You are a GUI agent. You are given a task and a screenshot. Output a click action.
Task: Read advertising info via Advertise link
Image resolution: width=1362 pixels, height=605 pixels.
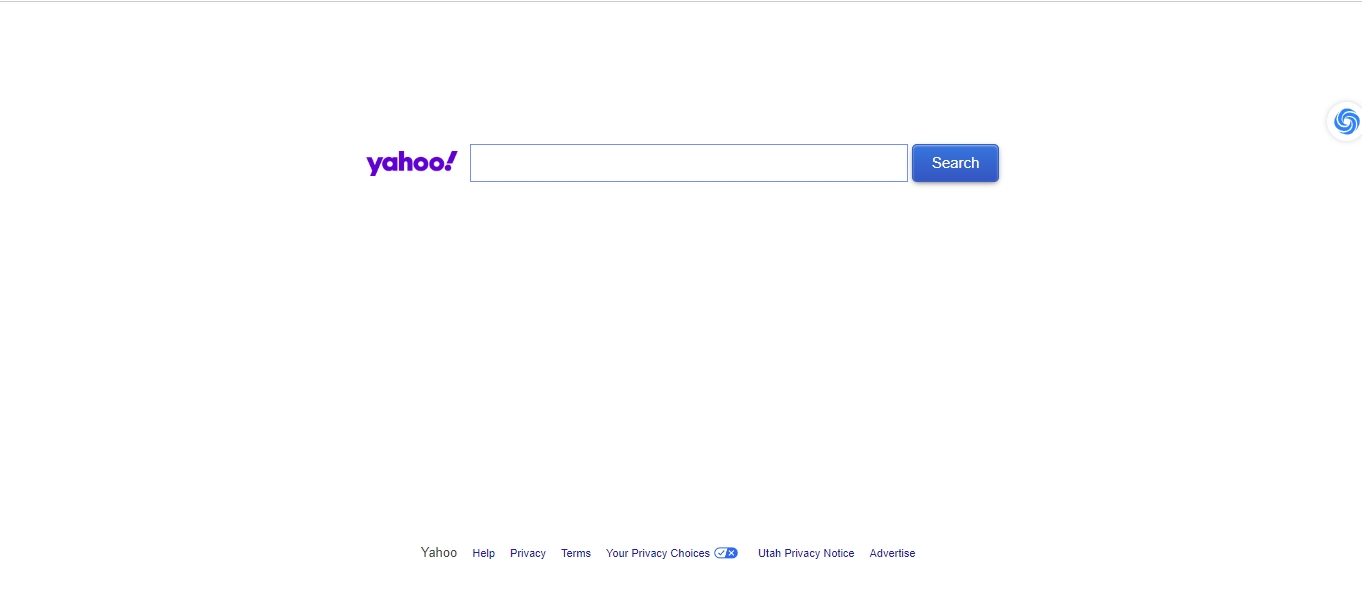pyautogui.click(x=892, y=553)
